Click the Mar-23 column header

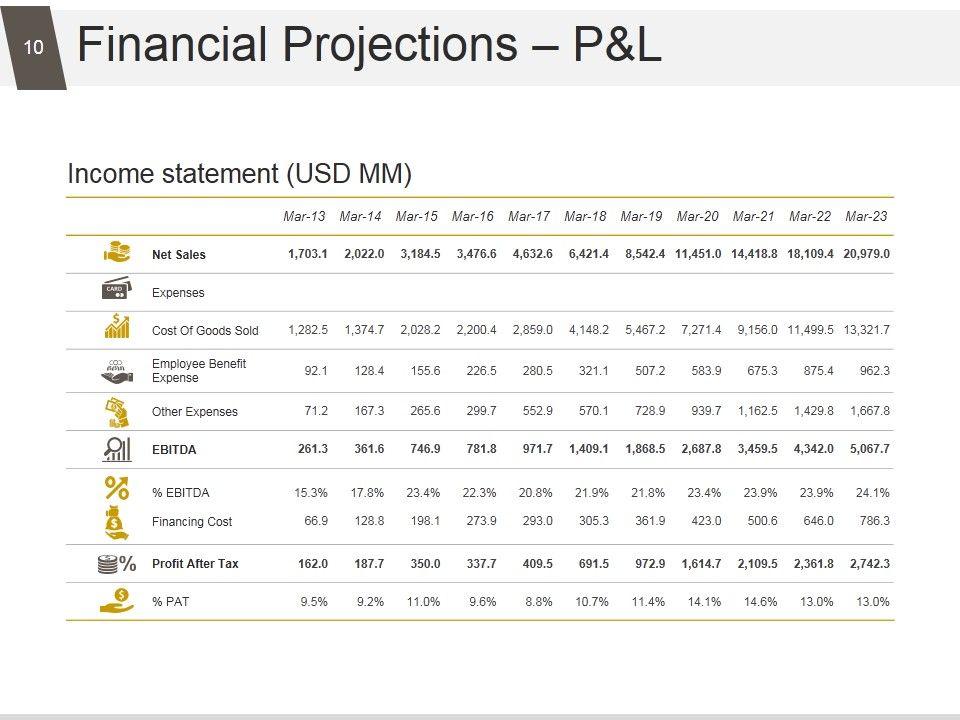(866, 216)
